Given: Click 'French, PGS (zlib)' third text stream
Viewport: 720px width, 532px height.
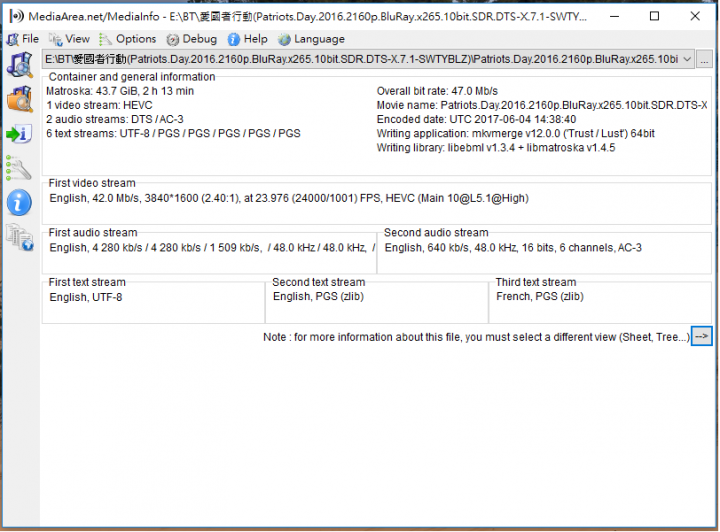Looking at the screenshot, I should pos(540,297).
